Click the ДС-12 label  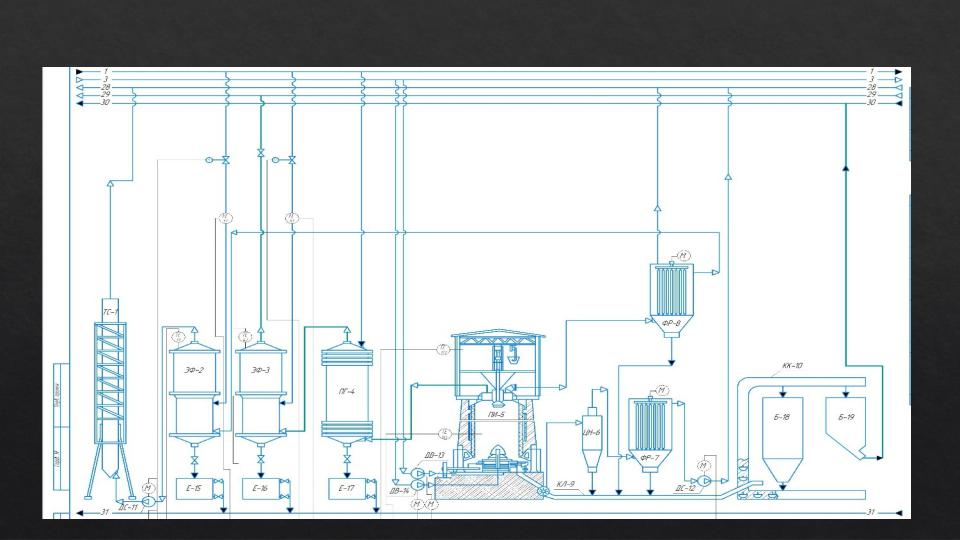[x=686, y=488]
